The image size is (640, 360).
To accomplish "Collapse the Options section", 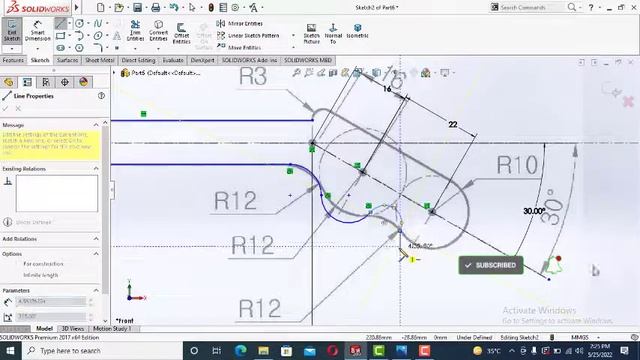I will pyautogui.click(x=96, y=254).
